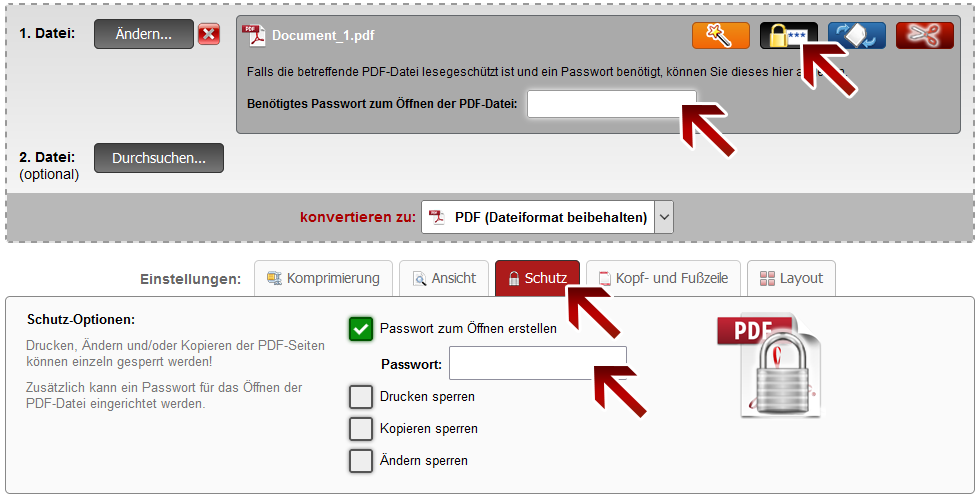Click the PDF icon beside Document_1.pdf

[x=254, y=36]
